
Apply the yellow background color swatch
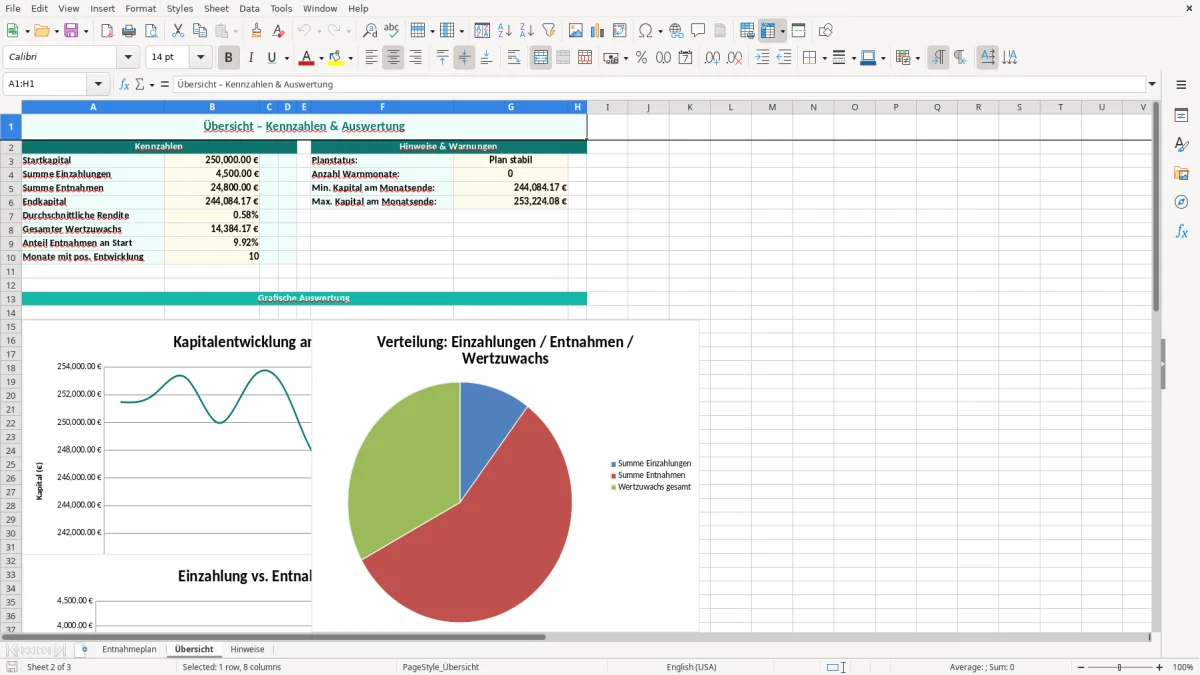(x=336, y=58)
